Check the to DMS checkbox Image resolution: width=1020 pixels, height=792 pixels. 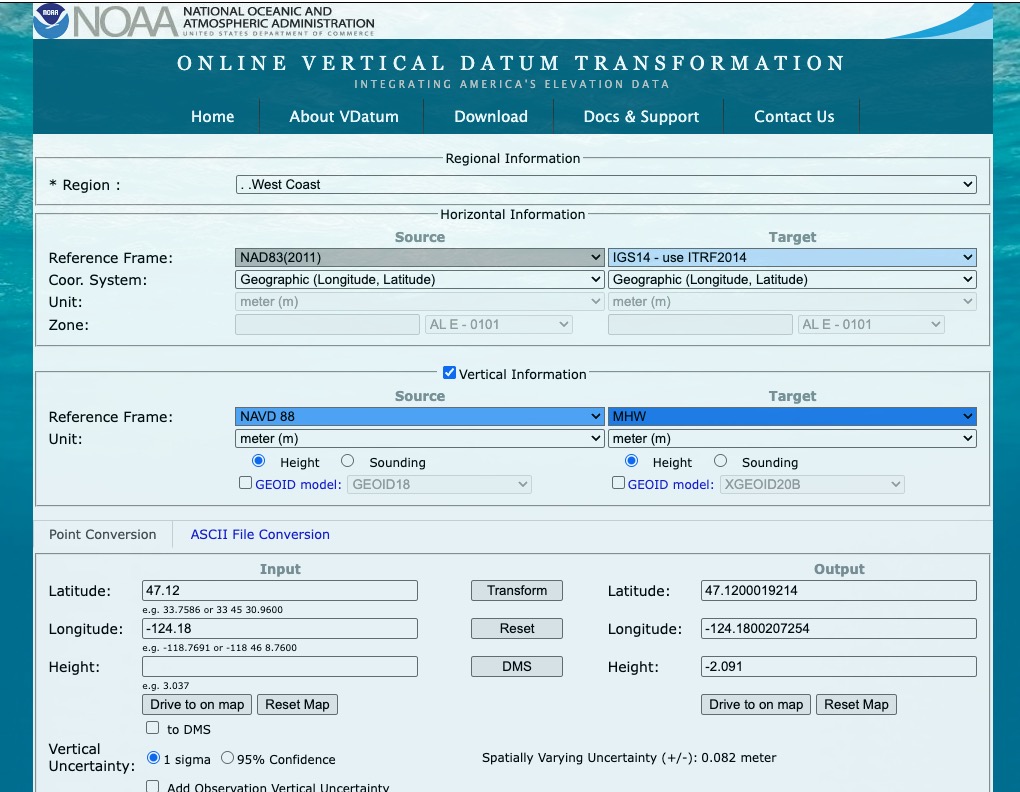click(153, 728)
